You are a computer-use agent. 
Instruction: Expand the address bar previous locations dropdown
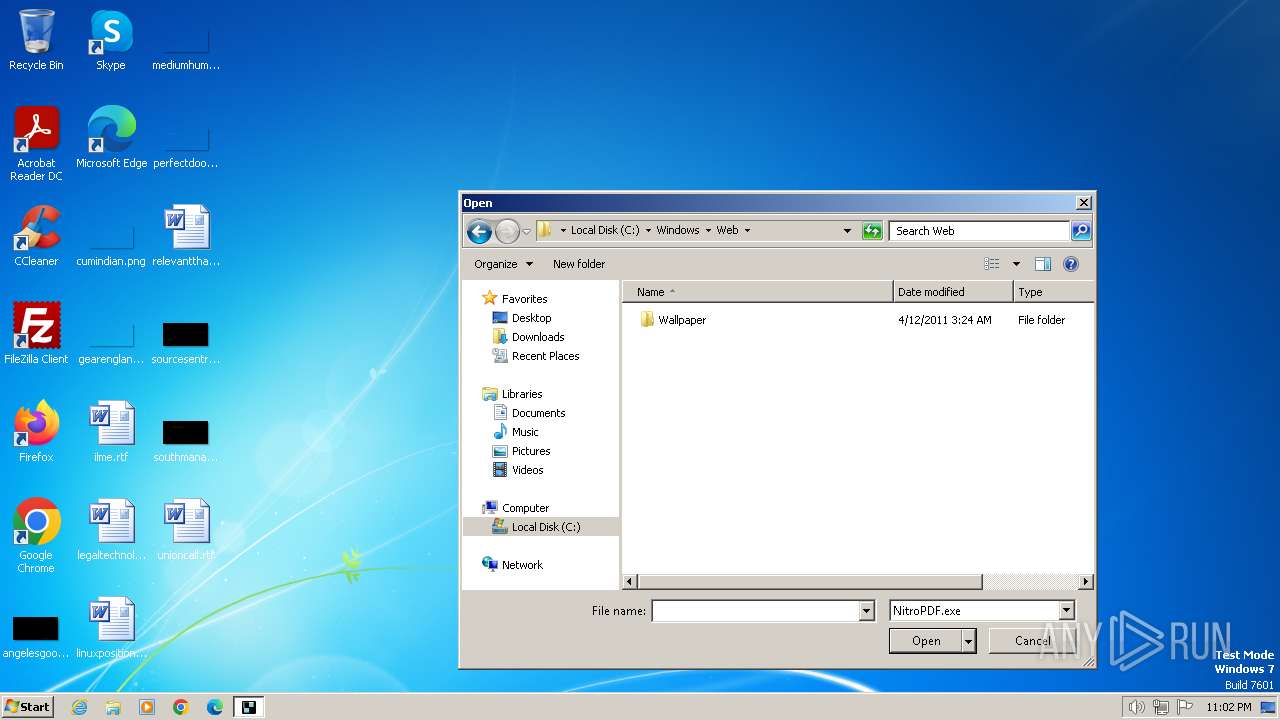(x=847, y=231)
